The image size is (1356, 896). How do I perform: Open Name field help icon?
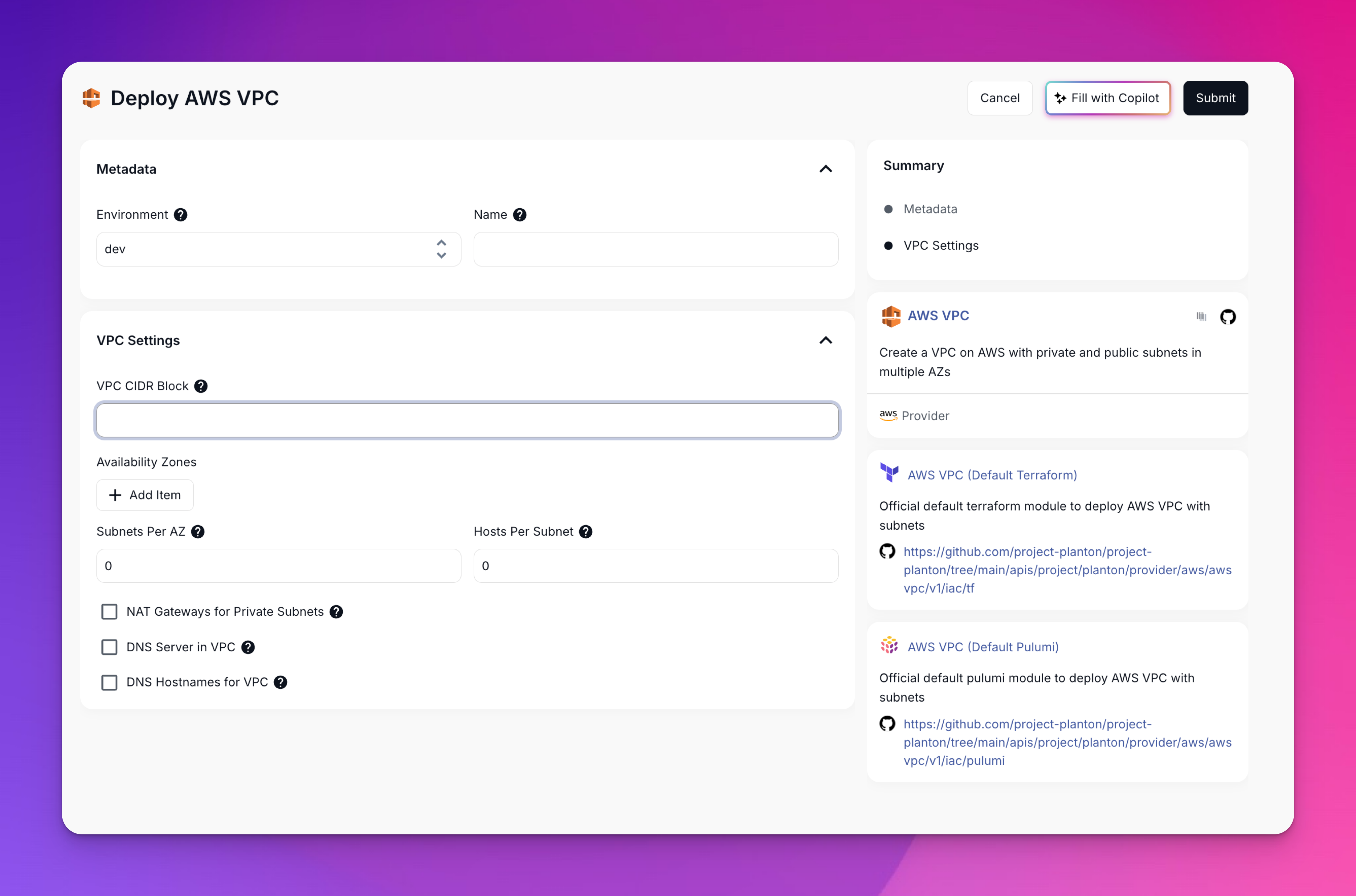519,214
